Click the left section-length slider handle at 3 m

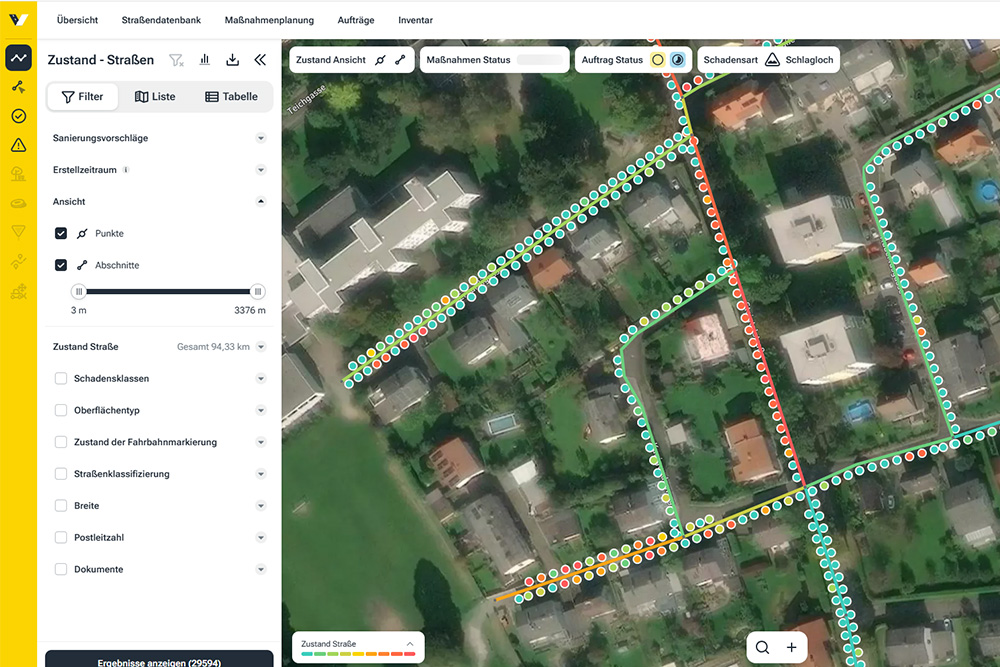pos(79,291)
